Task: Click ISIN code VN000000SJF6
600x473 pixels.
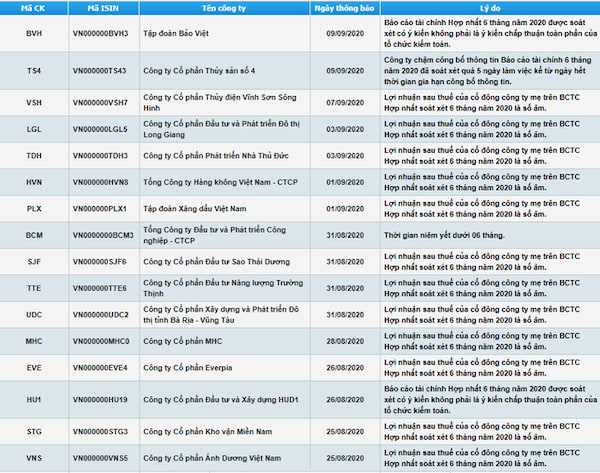Action: (99, 262)
